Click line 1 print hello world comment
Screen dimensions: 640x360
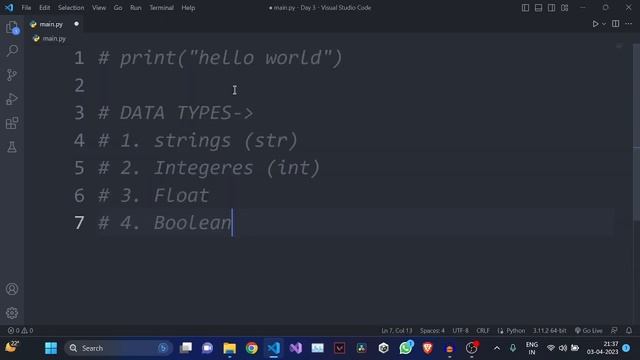(220, 58)
